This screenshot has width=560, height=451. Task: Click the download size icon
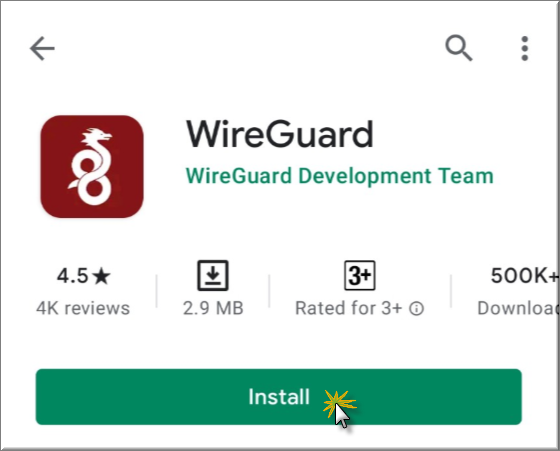coord(213,275)
